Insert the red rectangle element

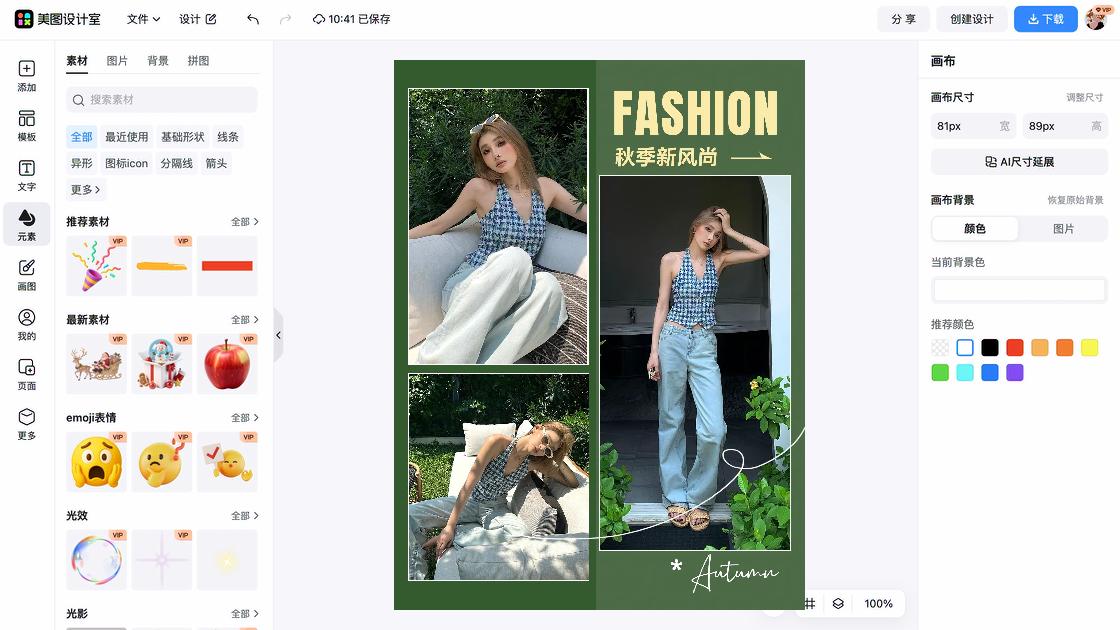point(227,266)
